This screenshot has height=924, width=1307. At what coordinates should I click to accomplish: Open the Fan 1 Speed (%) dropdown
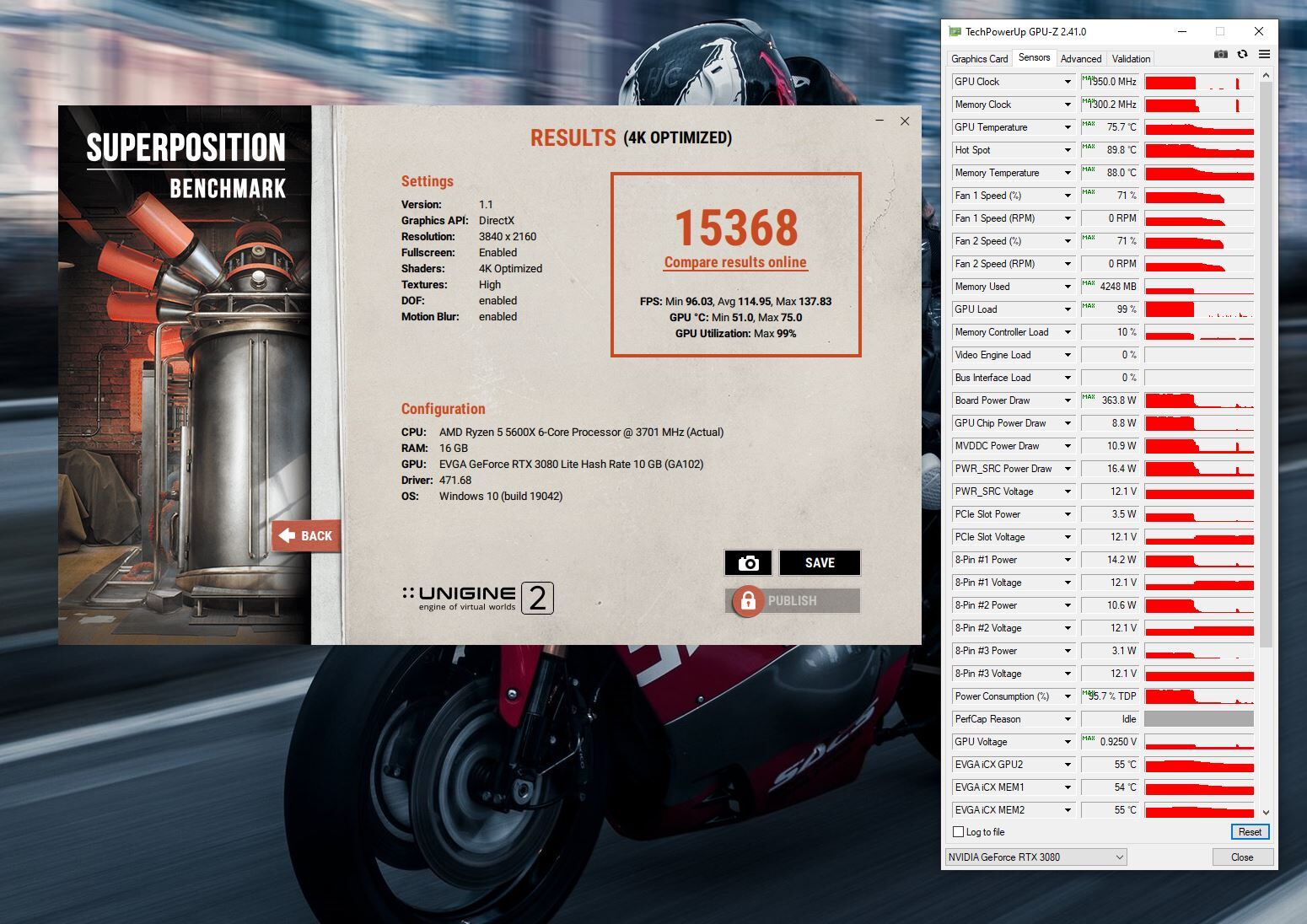pyautogui.click(x=1067, y=196)
